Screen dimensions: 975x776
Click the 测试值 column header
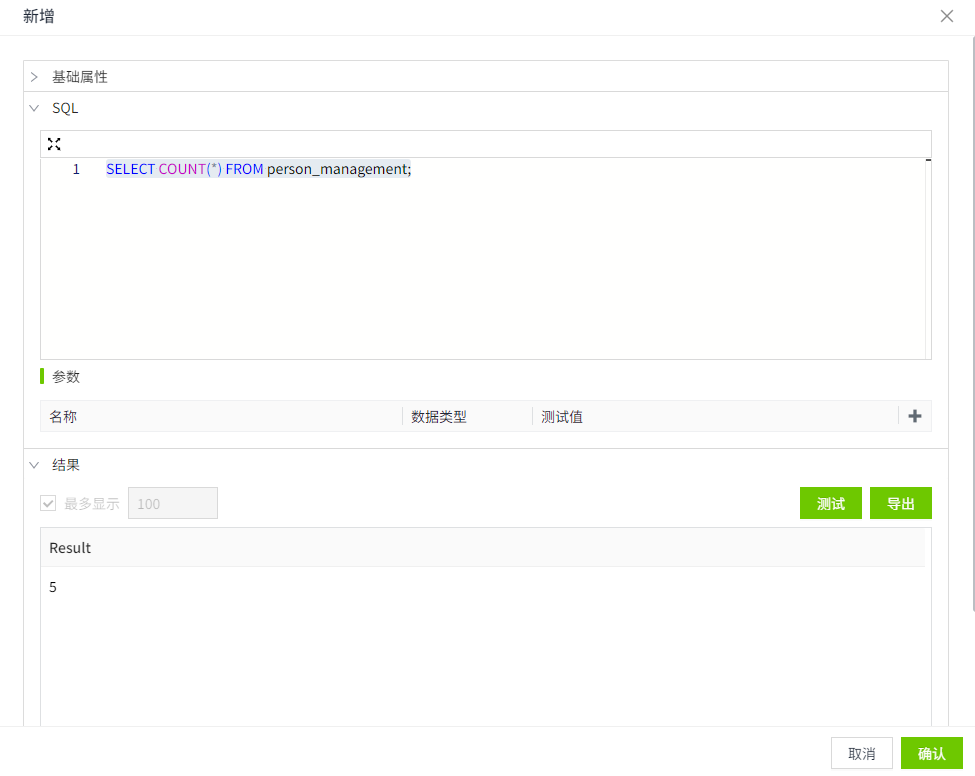562,417
